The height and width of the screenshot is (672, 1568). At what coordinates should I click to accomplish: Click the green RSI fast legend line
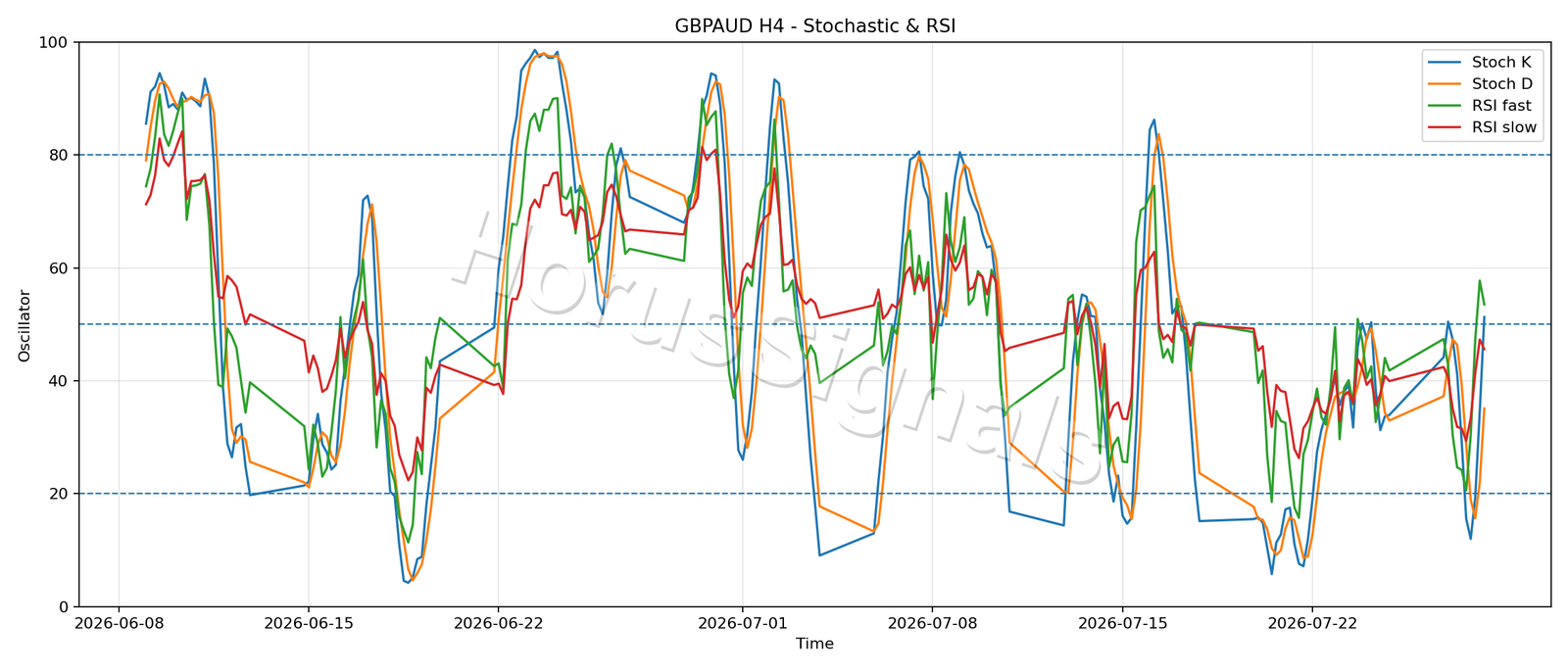[x=1446, y=106]
